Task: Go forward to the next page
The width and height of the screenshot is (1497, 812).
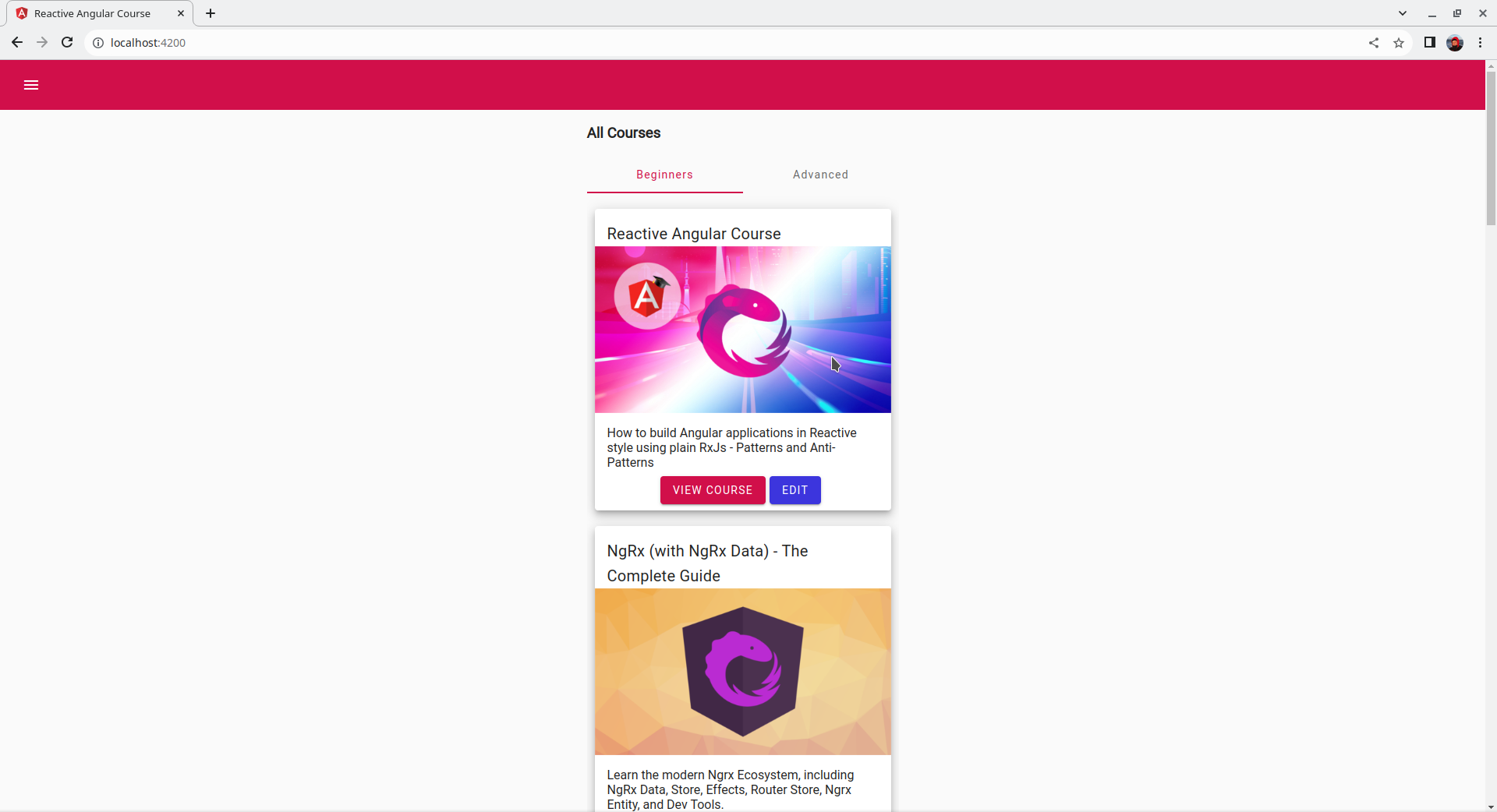Action: 42,43
